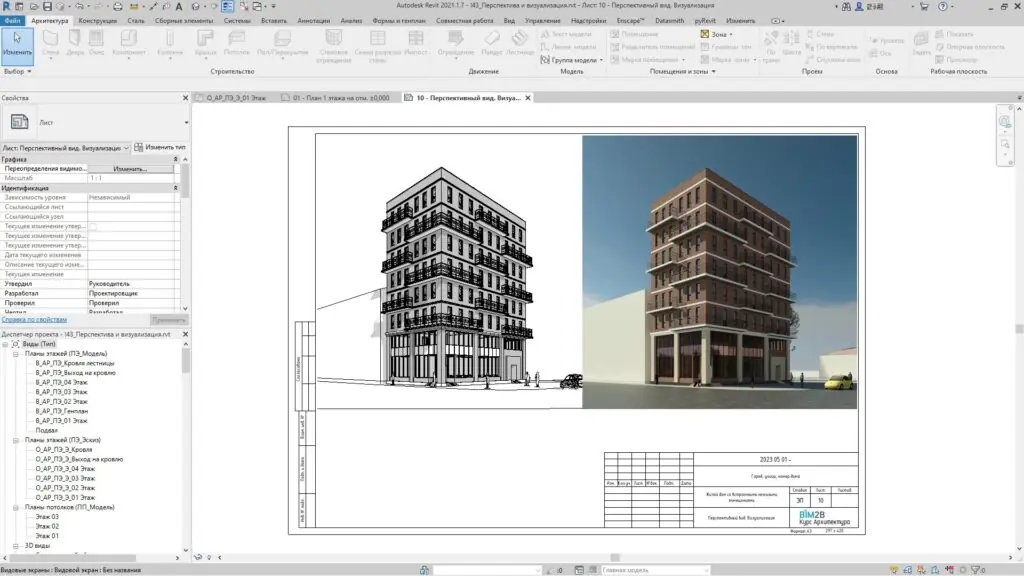Click the Группа модели icon

click(x=546, y=59)
